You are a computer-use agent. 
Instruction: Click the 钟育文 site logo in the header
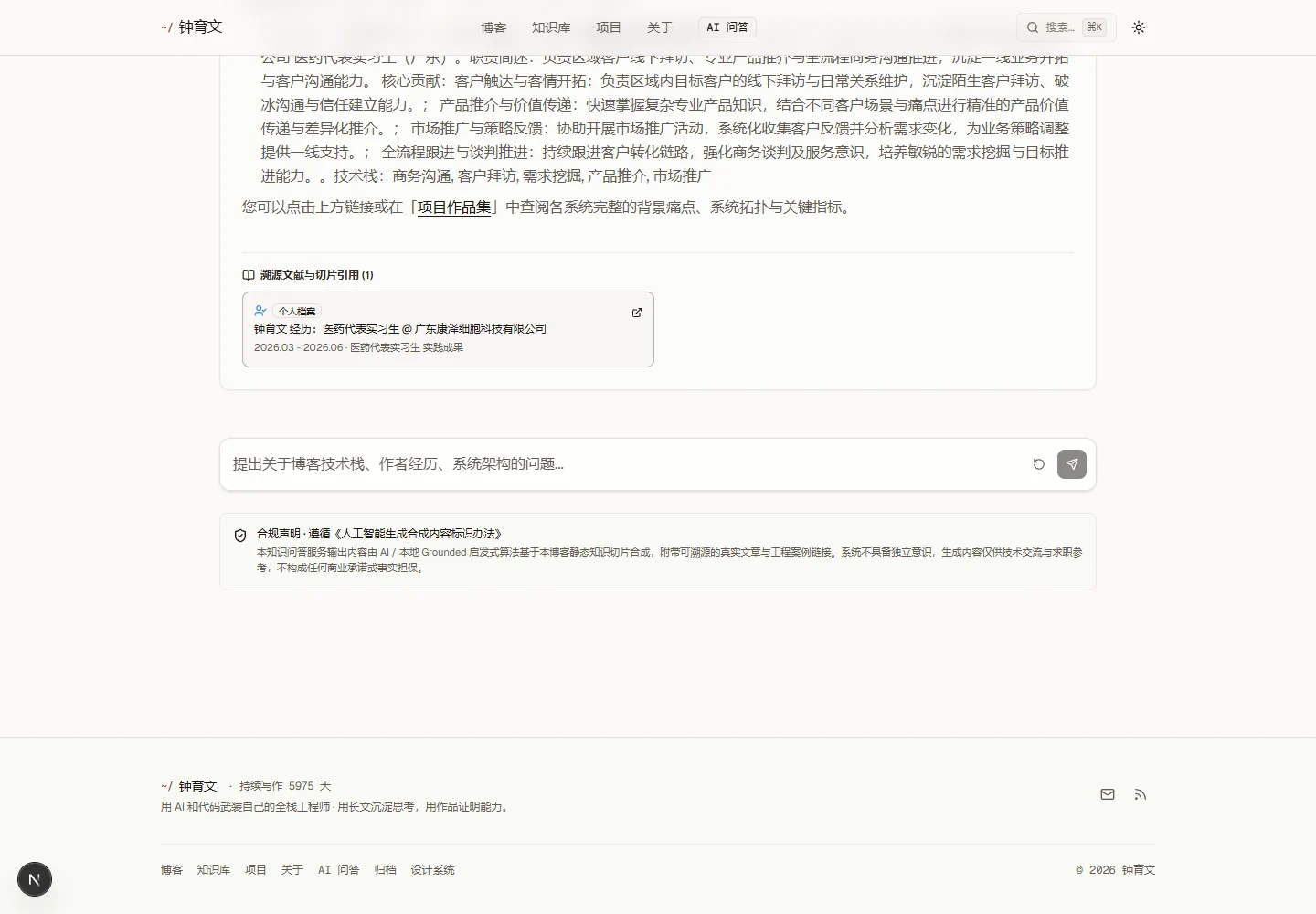point(192,27)
